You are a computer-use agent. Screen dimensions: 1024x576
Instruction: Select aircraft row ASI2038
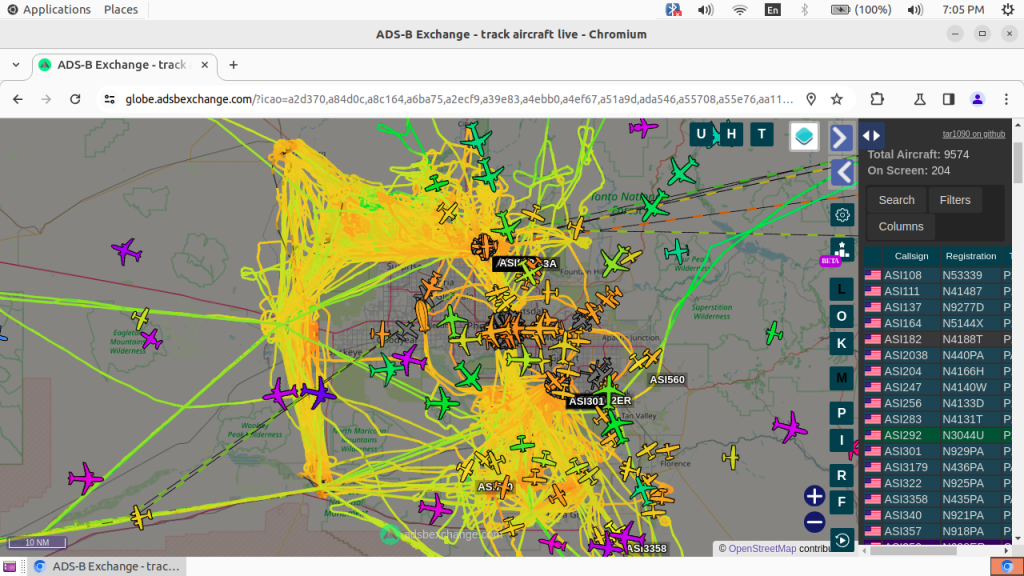[937, 355]
